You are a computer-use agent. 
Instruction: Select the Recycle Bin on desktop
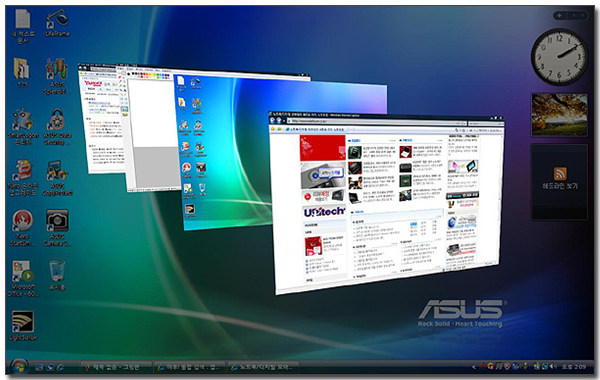(x=57, y=275)
